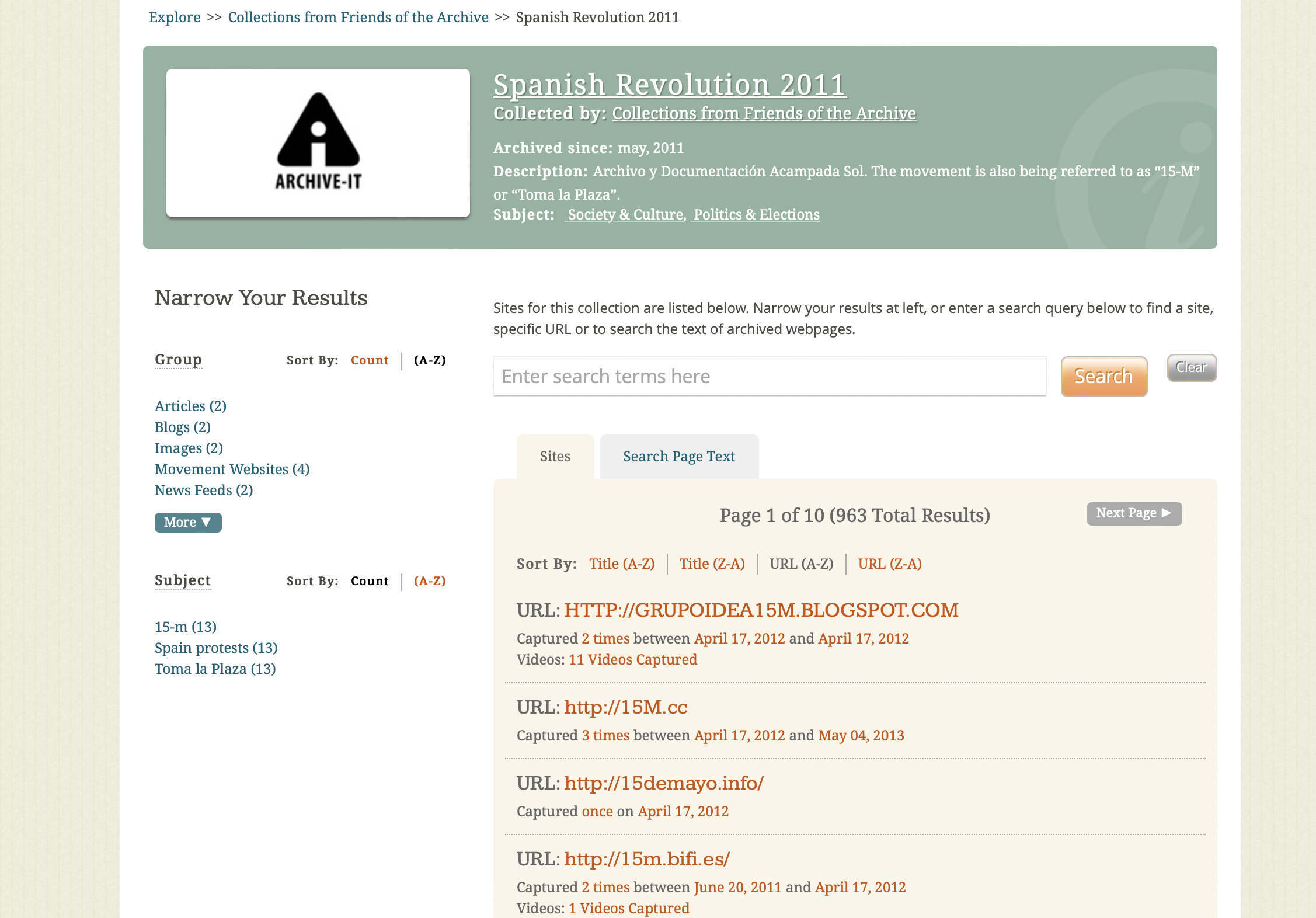
Task: Expand more groups with More button
Action: [188, 522]
